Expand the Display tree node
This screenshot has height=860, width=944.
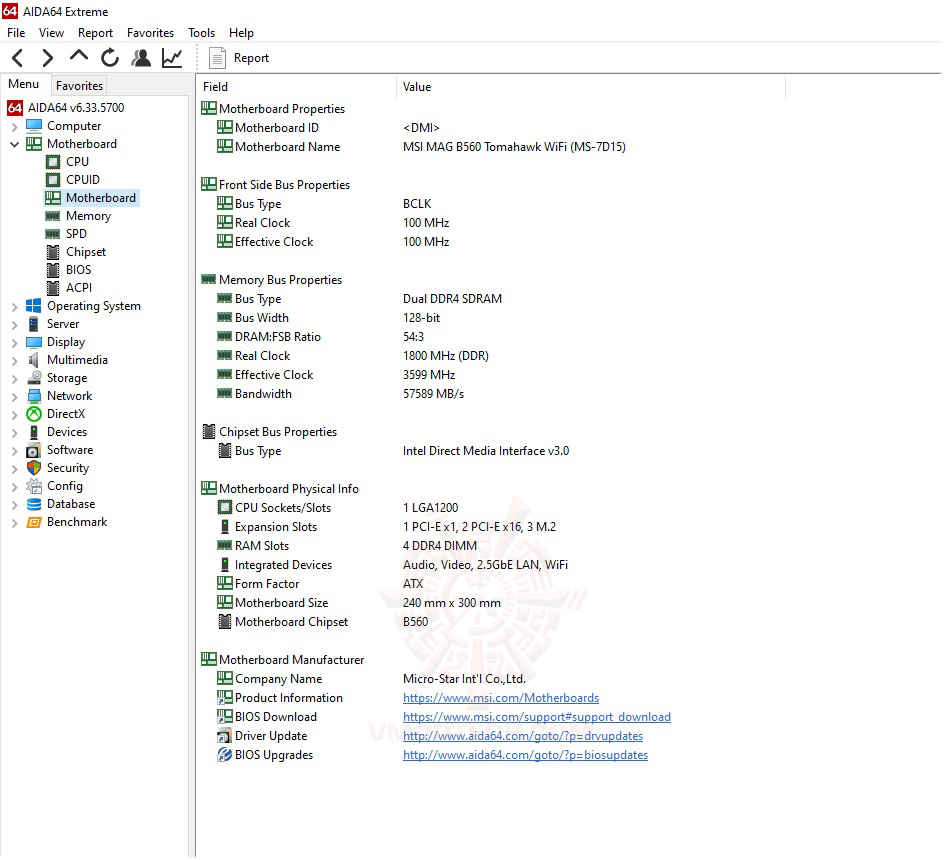pyautogui.click(x=14, y=343)
